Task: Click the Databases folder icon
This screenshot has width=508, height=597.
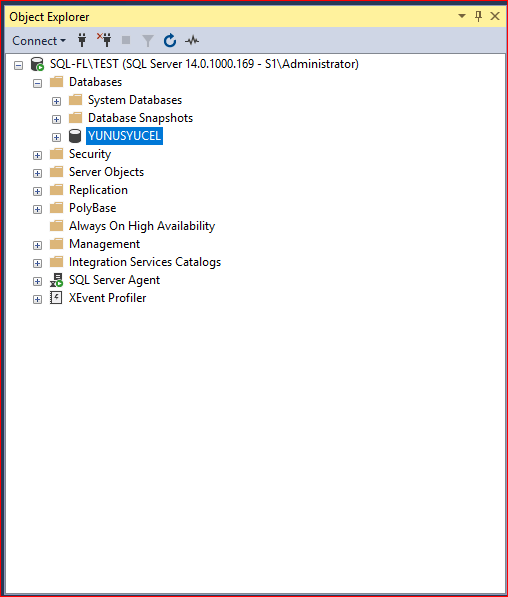Action: 56,81
